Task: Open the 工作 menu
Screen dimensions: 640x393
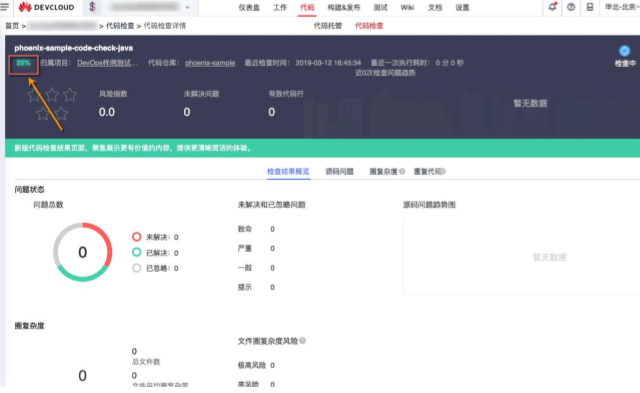Action: coord(280,8)
